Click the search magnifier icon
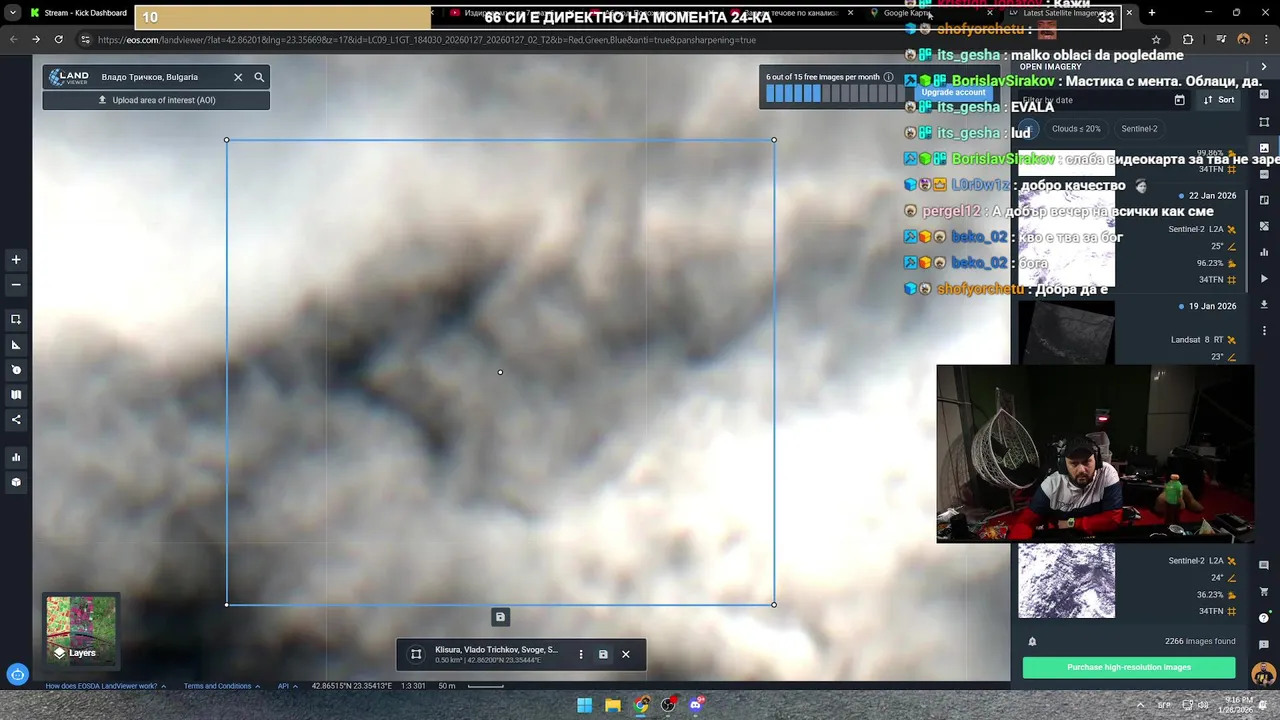Viewport: 1280px width, 720px height. (x=259, y=77)
